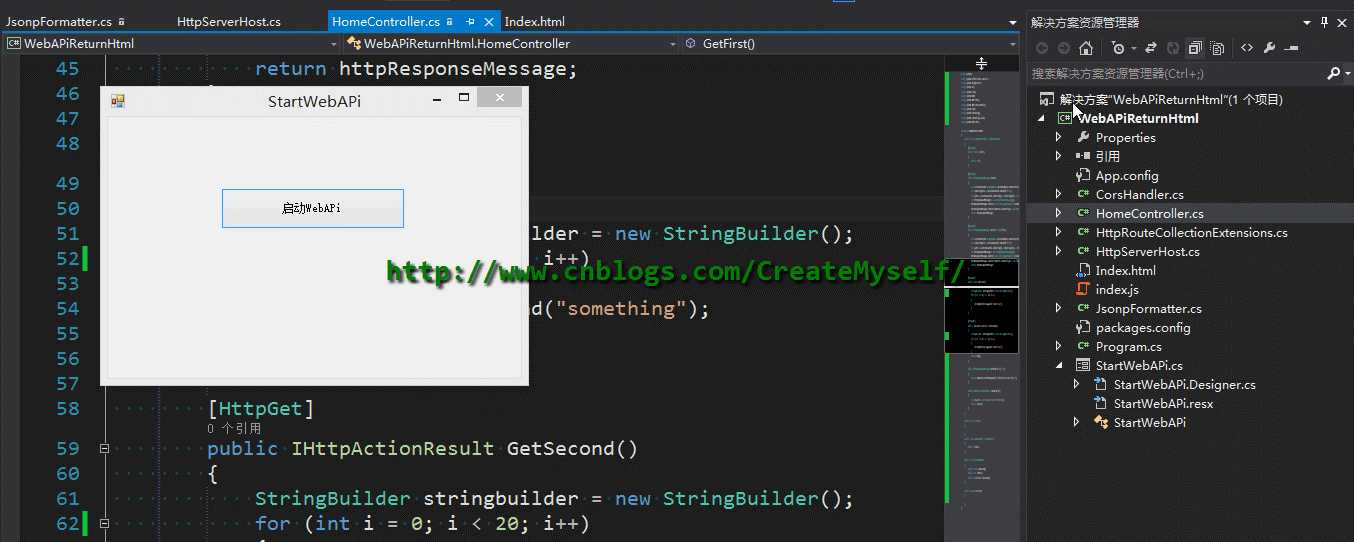Click the class icon beside StartWebAPi child node
The height and width of the screenshot is (542, 1354).
(x=1101, y=422)
